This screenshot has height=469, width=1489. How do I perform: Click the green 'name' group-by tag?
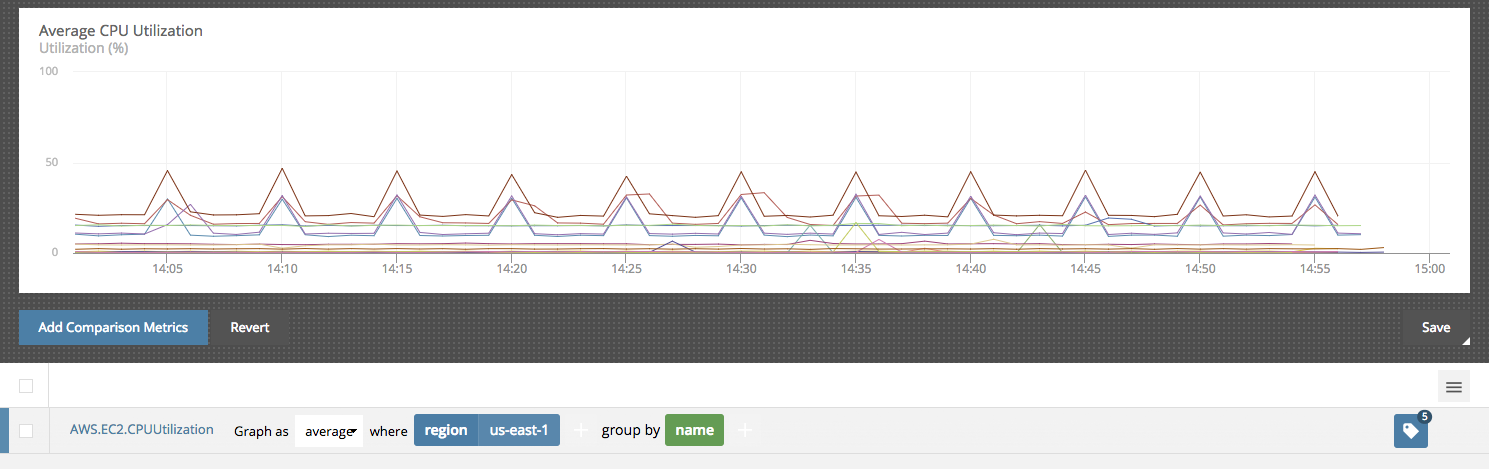click(x=694, y=430)
